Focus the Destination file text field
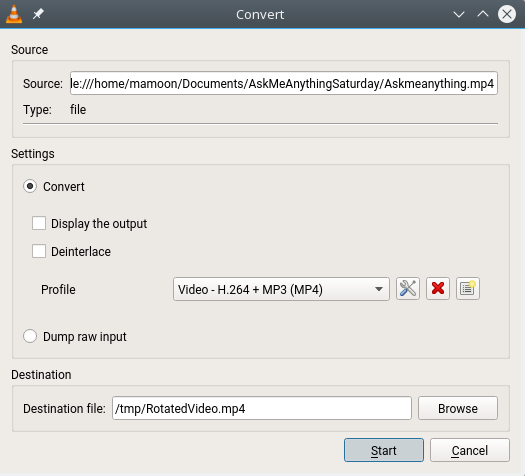This screenshot has height=476, width=525. click(x=262, y=408)
